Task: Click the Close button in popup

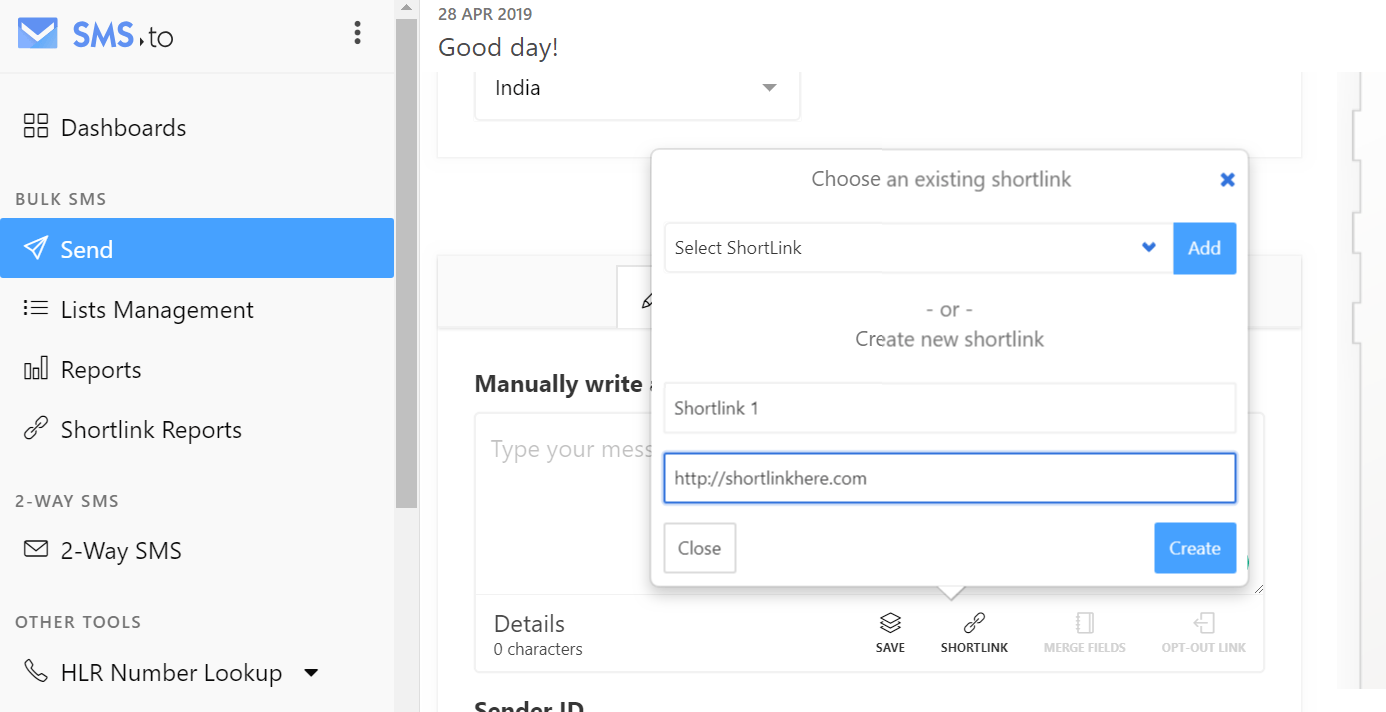Action: [699, 548]
